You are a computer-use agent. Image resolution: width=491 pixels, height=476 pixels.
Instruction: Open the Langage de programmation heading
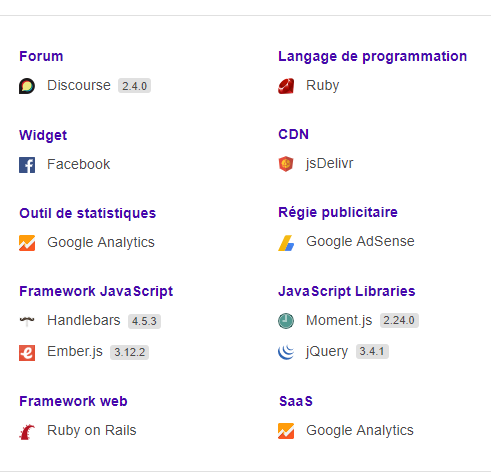[x=372, y=57]
